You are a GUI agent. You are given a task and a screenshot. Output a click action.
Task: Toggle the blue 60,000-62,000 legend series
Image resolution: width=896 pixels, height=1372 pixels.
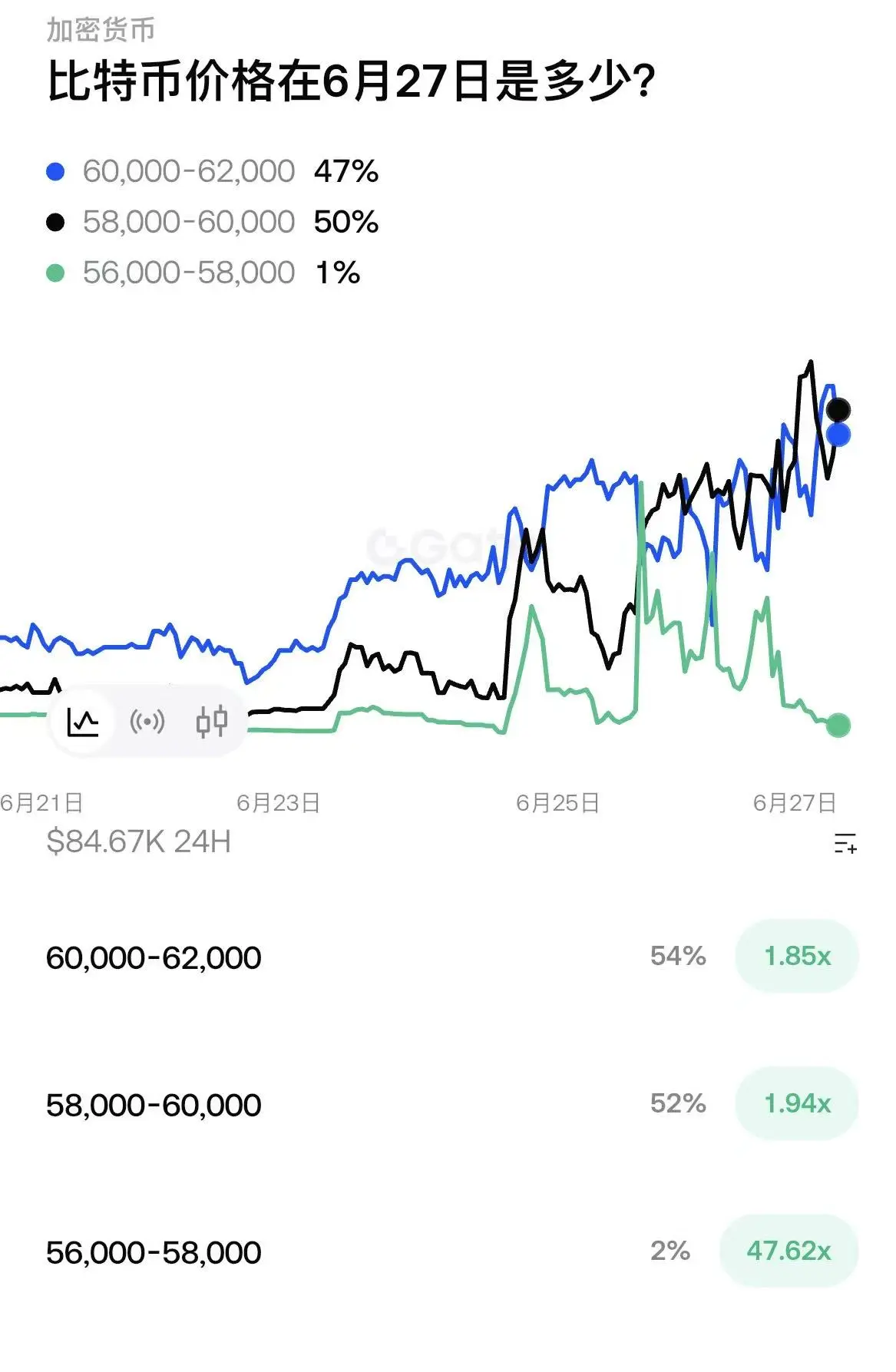tap(213, 171)
